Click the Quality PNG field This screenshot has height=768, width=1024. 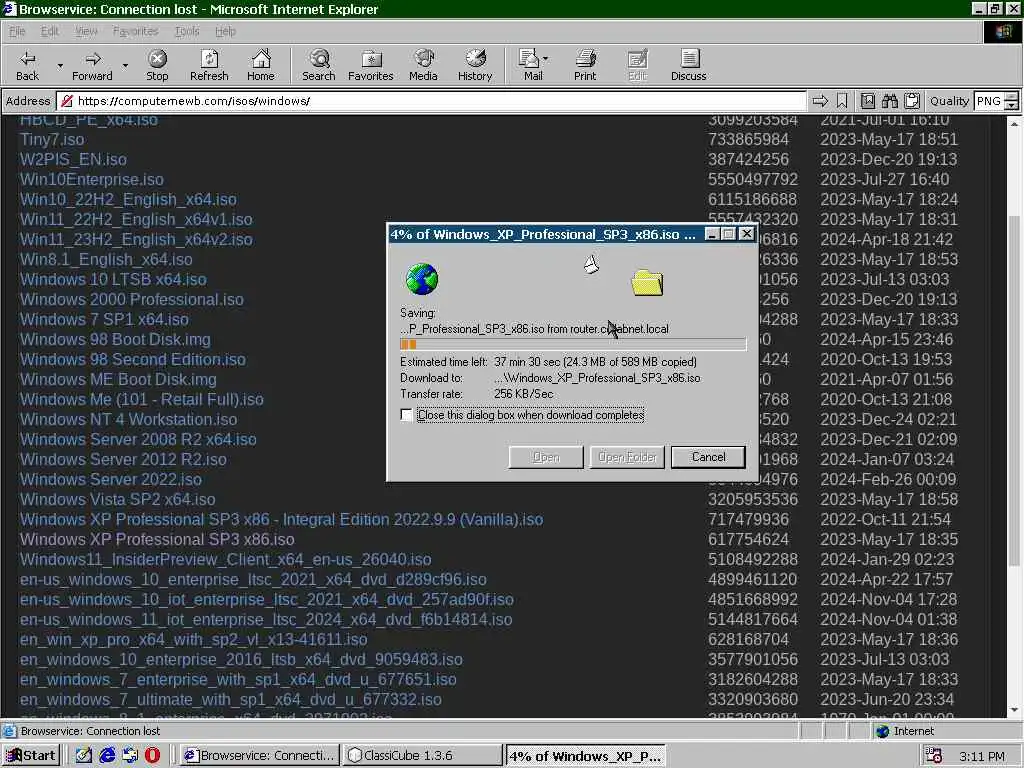(x=988, y=101)
